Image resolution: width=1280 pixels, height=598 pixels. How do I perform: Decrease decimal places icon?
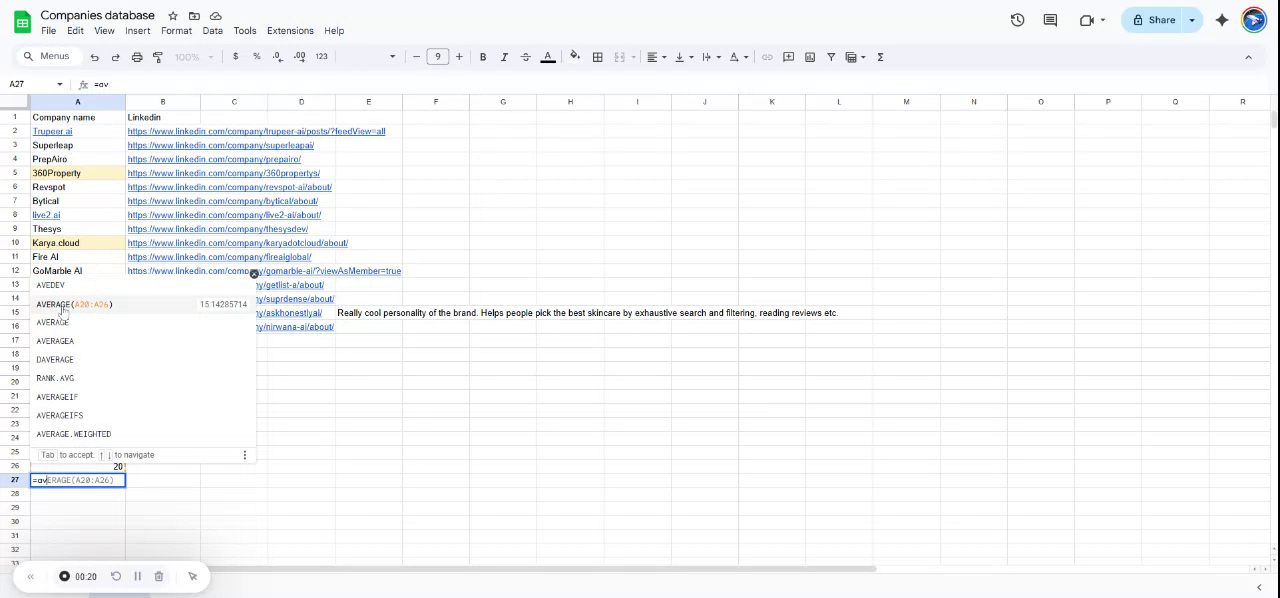tap(279, 57)
